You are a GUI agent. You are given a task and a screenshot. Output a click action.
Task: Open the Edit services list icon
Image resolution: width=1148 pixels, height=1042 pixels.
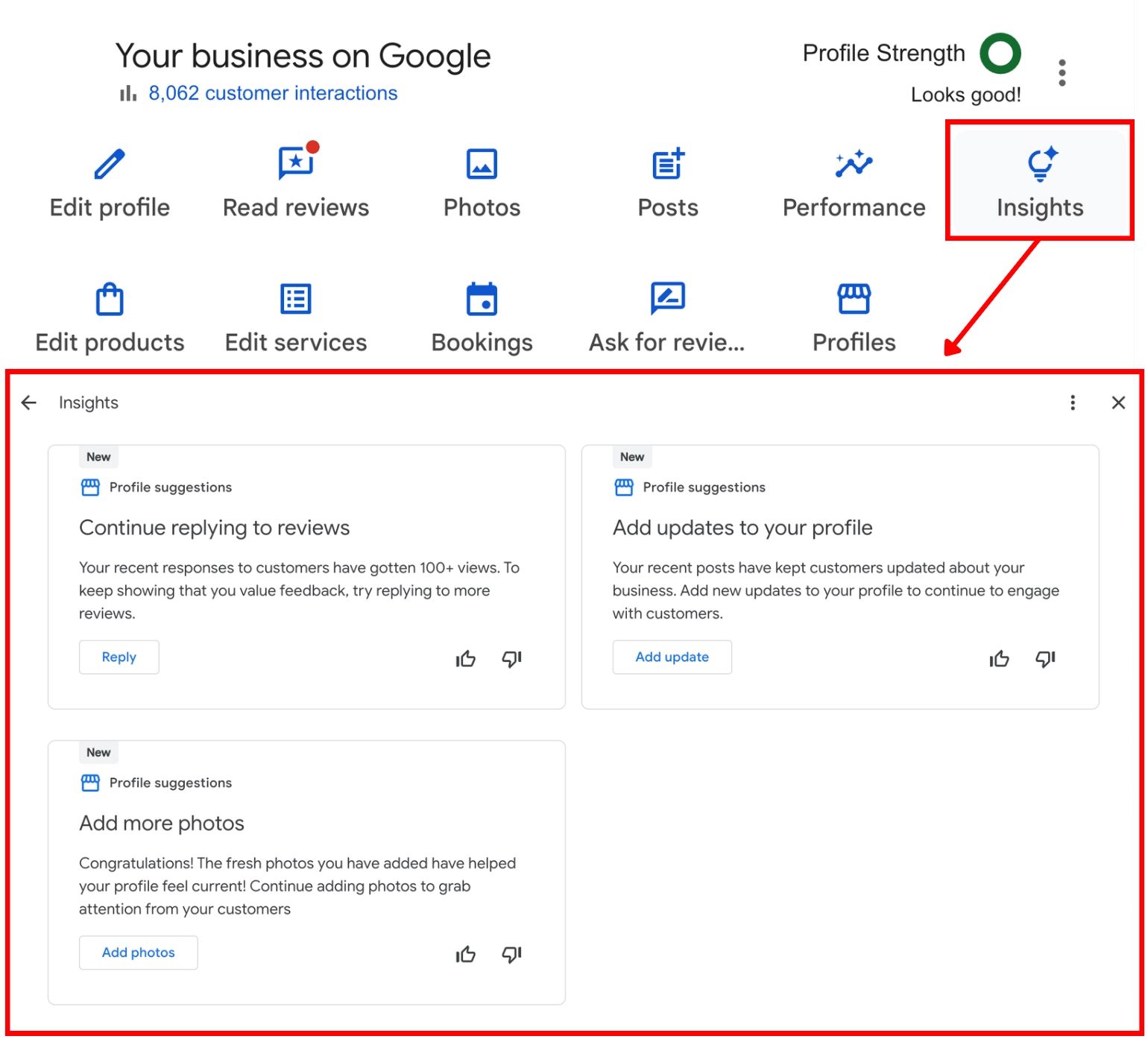pos(296,299)
